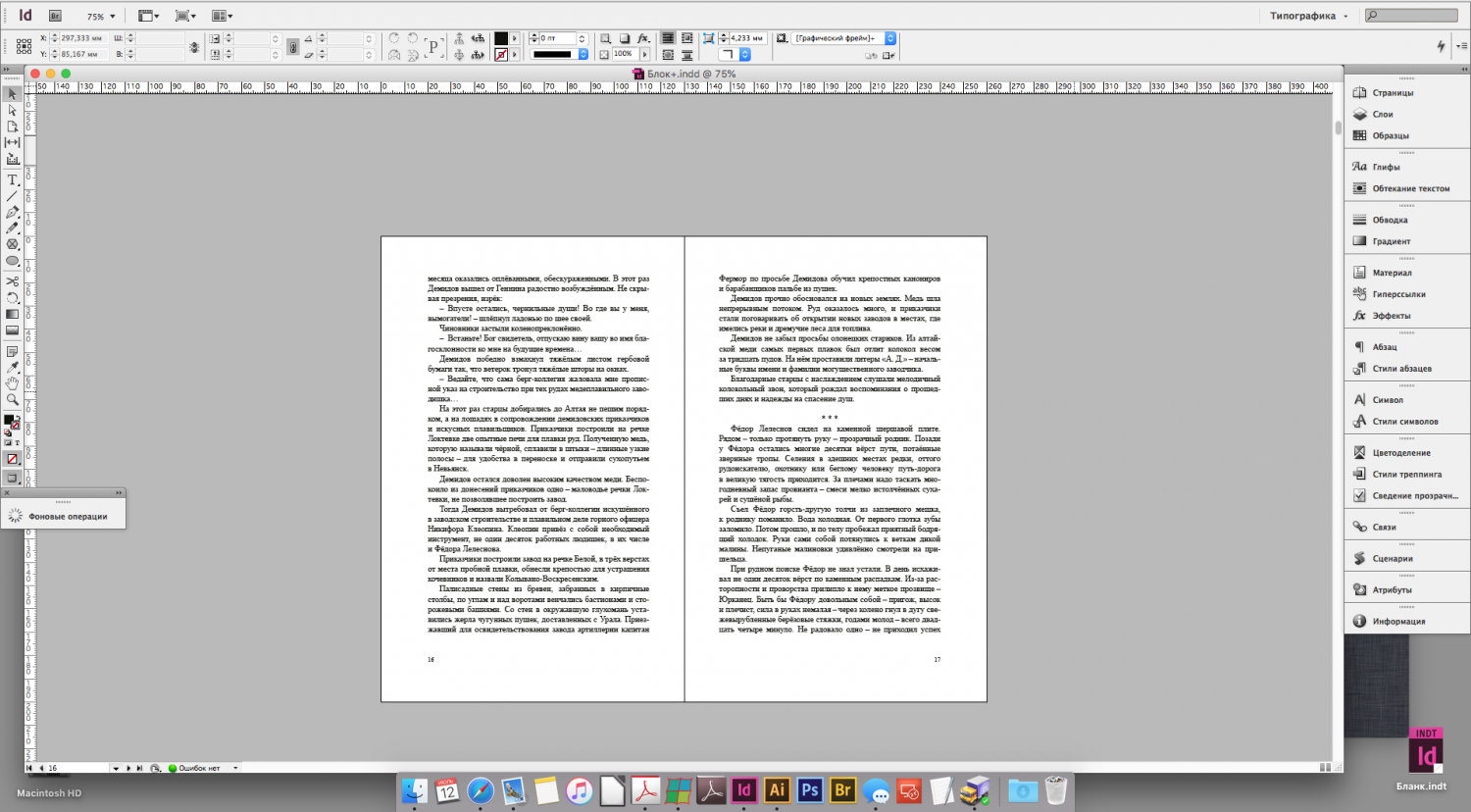Activate the Zoom magnifier tool

(12, 399)
